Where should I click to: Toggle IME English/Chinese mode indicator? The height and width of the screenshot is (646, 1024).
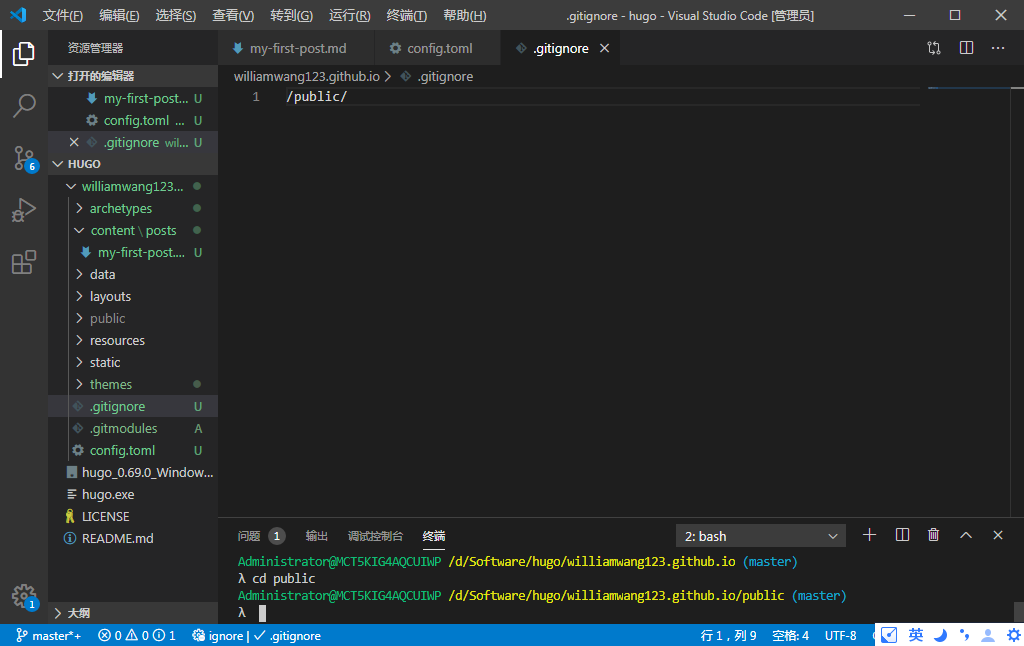pos(916,635)
